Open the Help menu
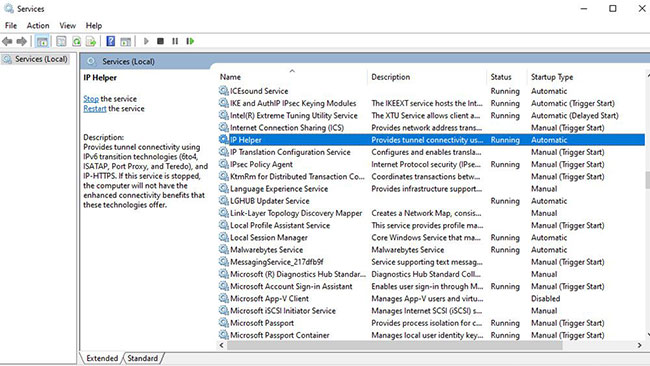The width and height of the screenshot is (650, 366). [94, 26]
